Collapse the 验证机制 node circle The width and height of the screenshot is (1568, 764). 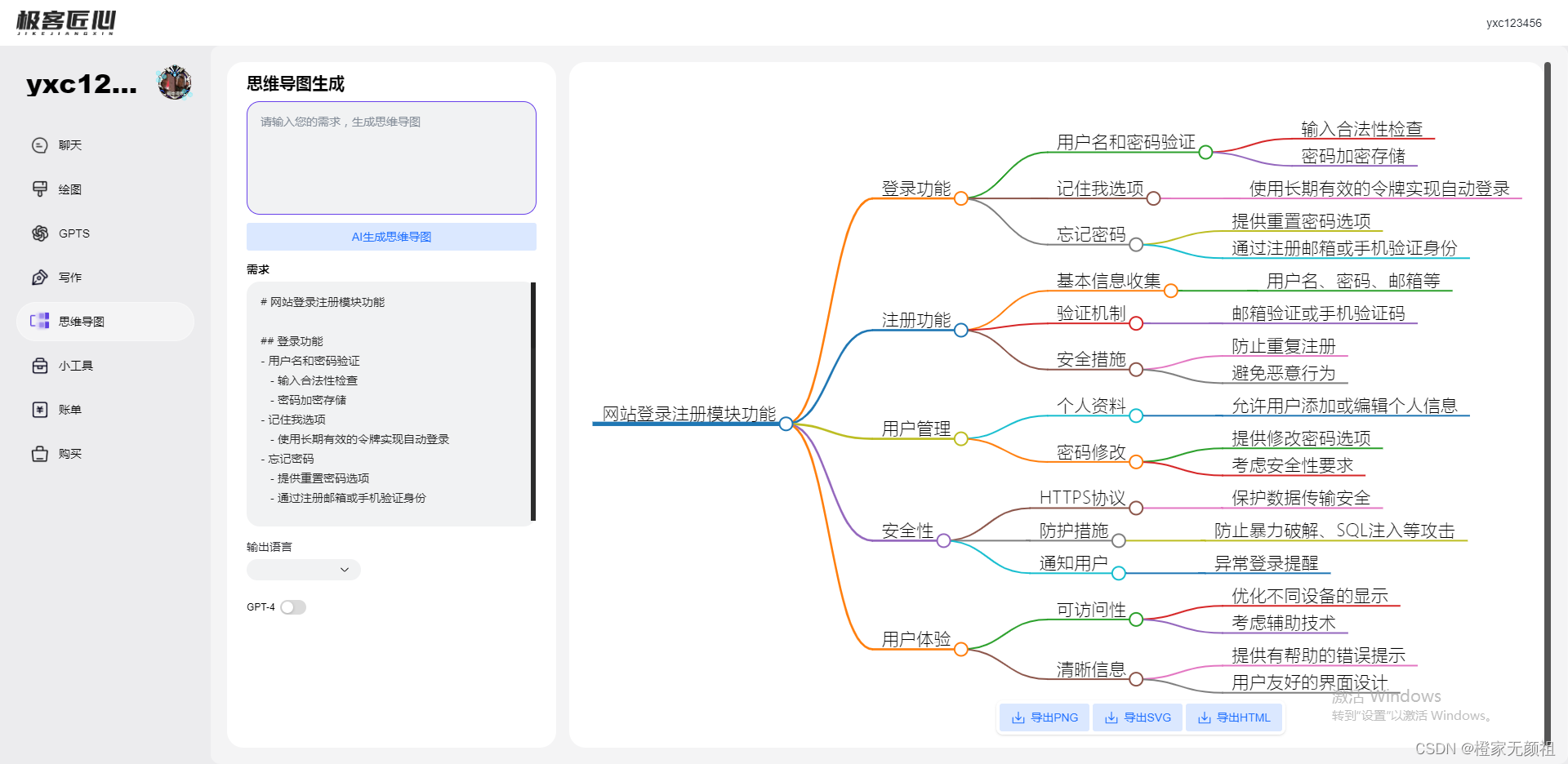[1135, 323]
